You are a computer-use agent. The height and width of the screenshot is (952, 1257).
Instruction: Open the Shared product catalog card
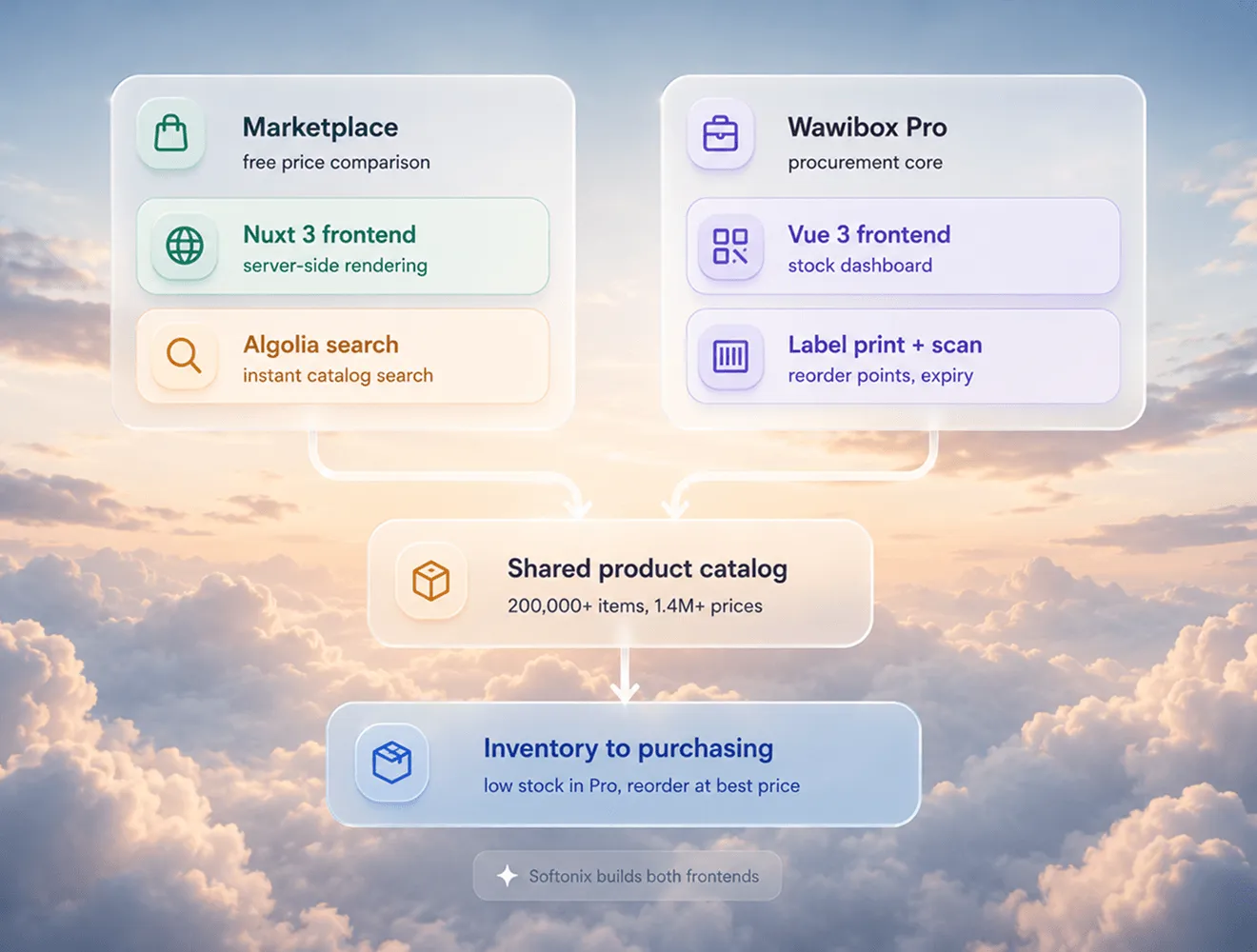click(620, 583)
